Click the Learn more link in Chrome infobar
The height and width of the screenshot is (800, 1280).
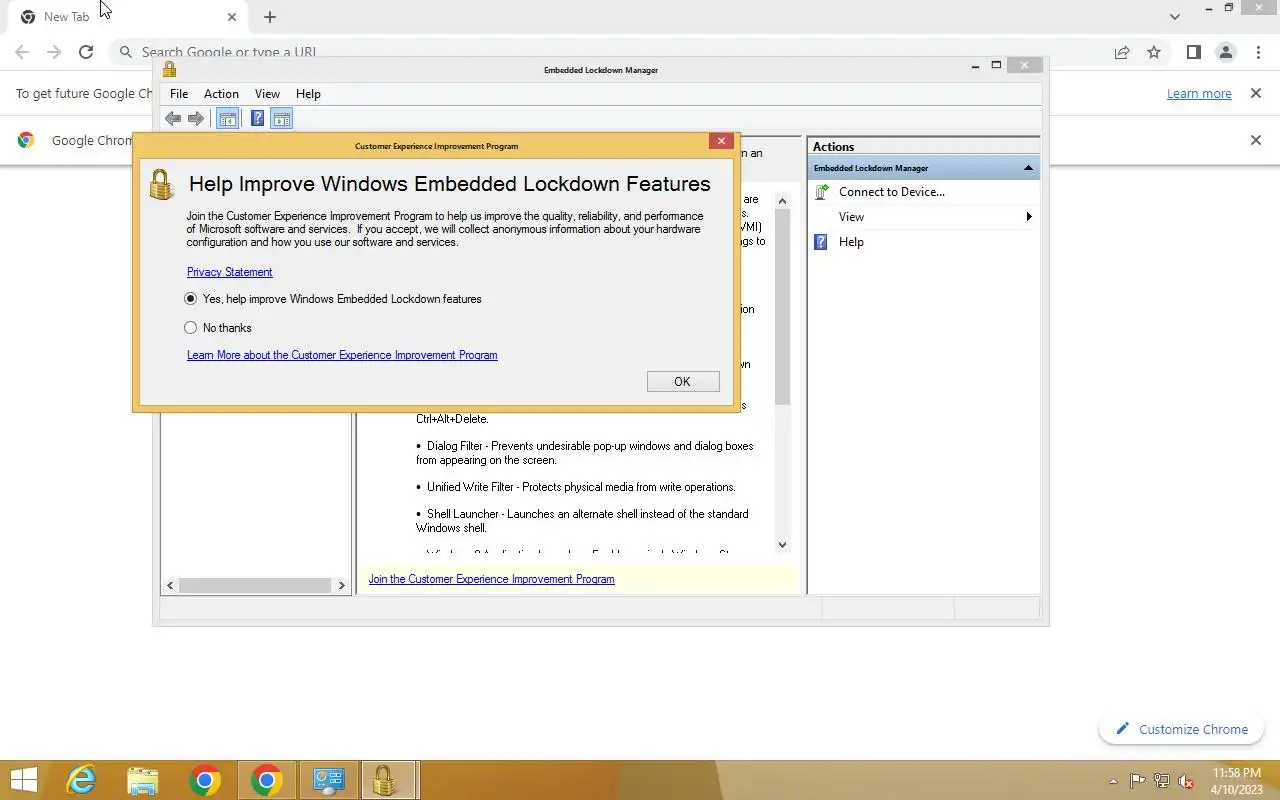click(x=1199, y=93)
